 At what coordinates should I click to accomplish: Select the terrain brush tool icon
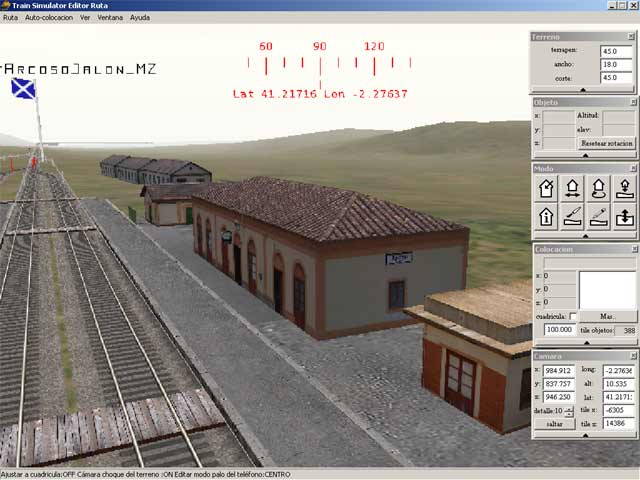pyautogui.click(x=573, y=215)
